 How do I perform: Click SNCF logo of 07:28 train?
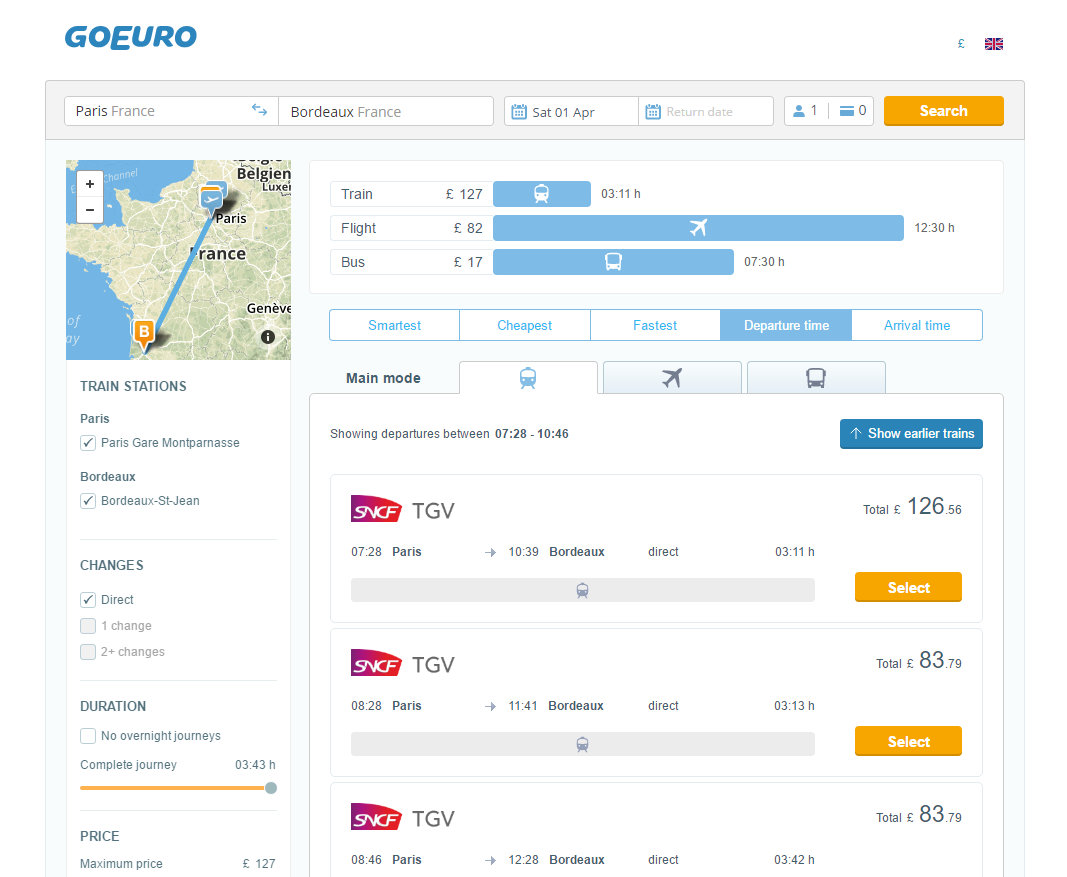[x=376, y=508]
